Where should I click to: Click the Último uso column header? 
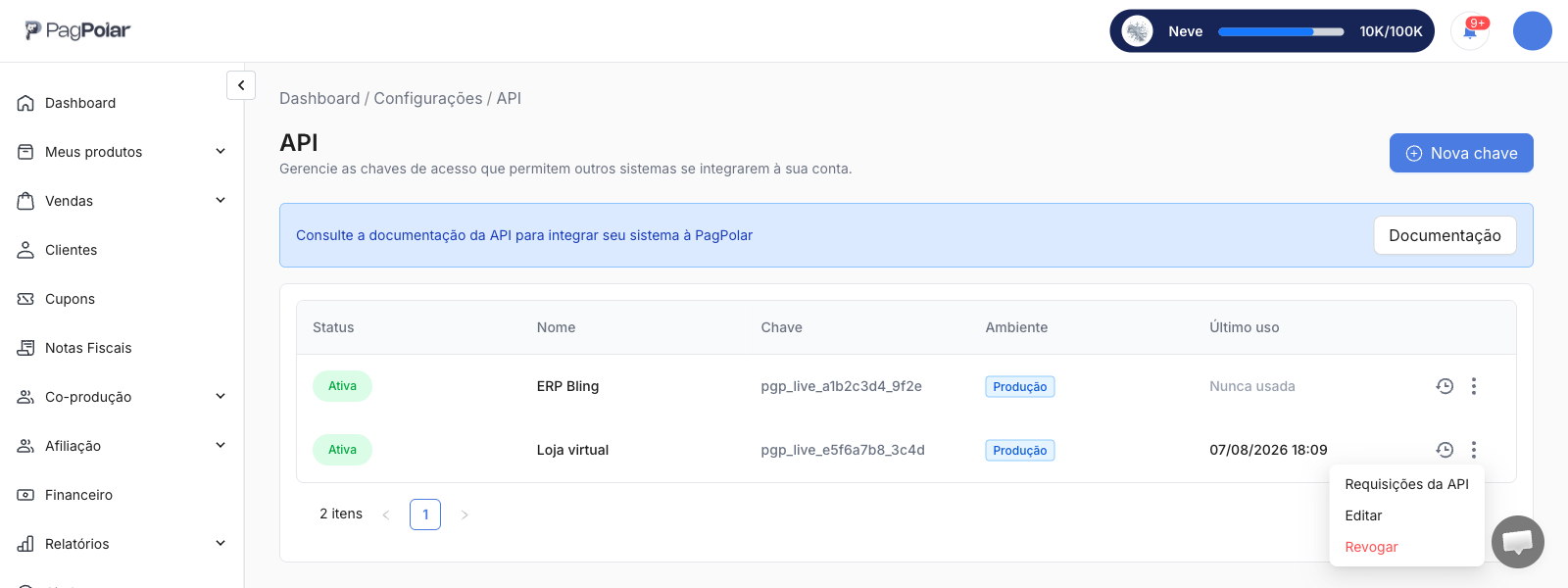1245,327
